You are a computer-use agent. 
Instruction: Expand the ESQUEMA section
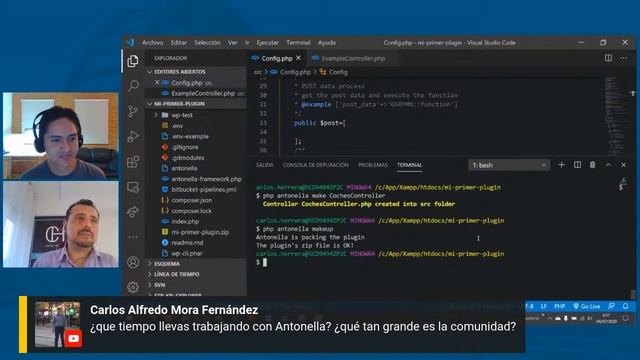(x=196, y=264)
